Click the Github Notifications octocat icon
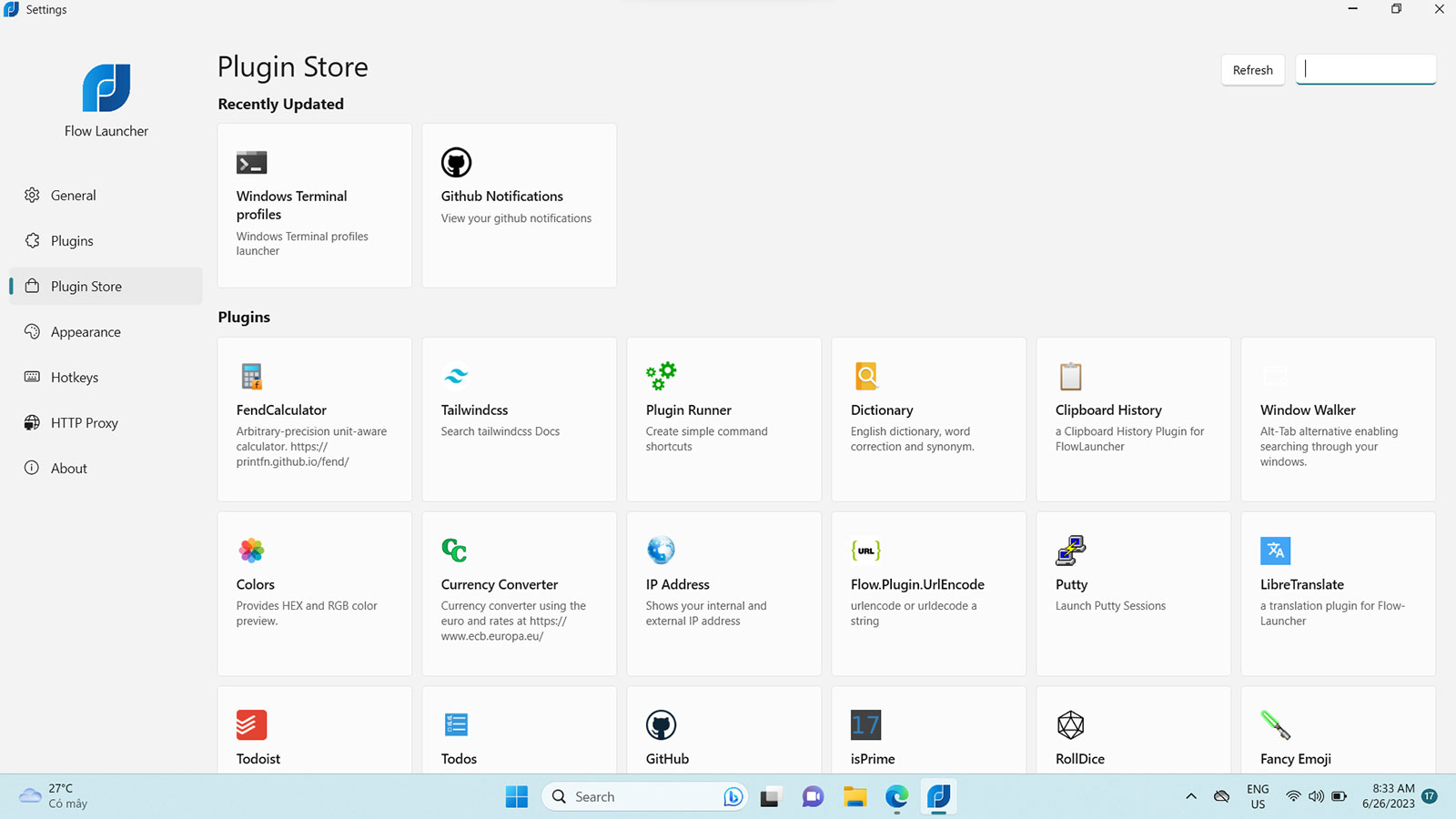This screenshot has width=1456, height=819. point(456,163)
